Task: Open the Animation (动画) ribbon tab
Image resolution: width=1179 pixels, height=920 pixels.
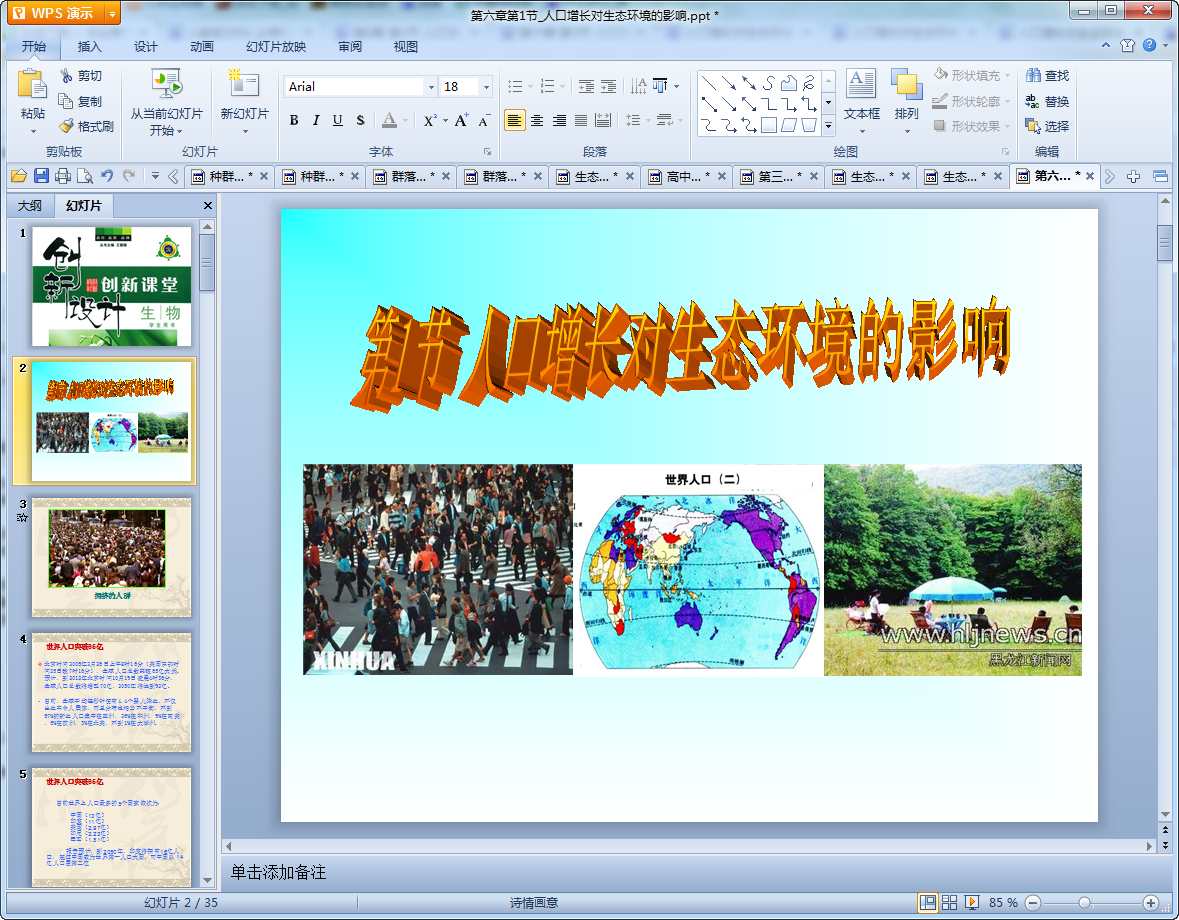Action: point(202,47)
